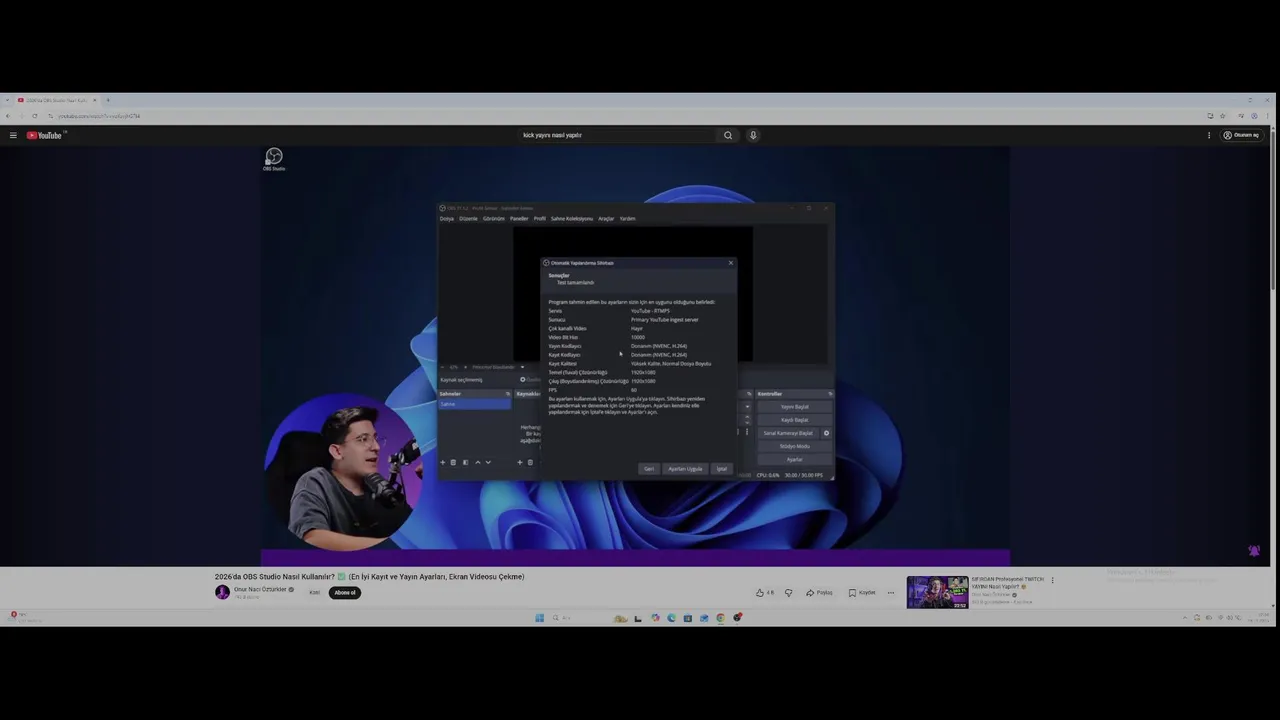Click Ayarları Uygula in the wizard
The width and height of the screenshot is (1280, 720).
coord(685,468)
